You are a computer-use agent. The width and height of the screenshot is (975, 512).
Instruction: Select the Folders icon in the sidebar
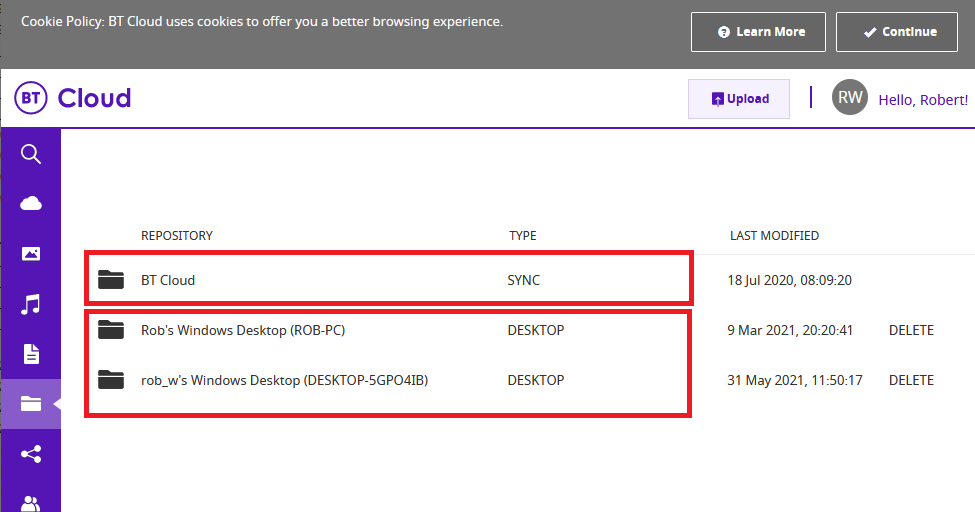pyautogui.click(x=31, y=404)
